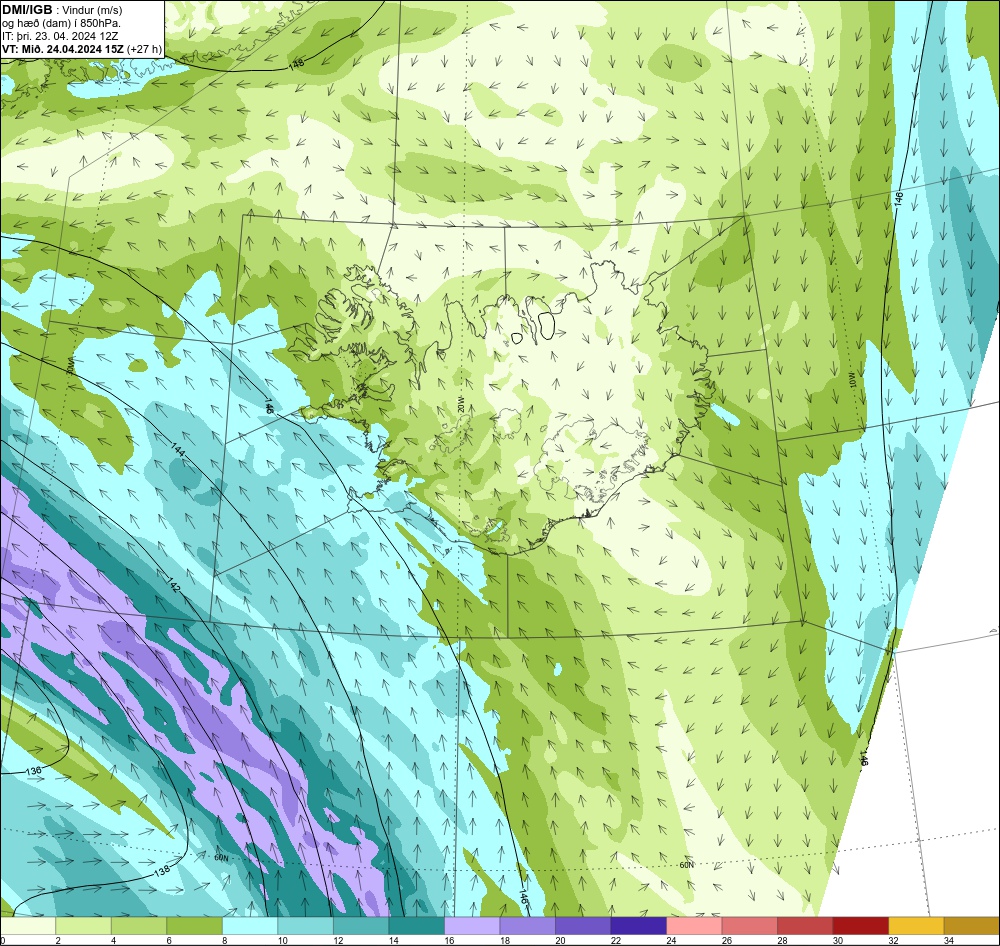Click the '136' height contour label

pyautogui.click(x=34, y=771)
